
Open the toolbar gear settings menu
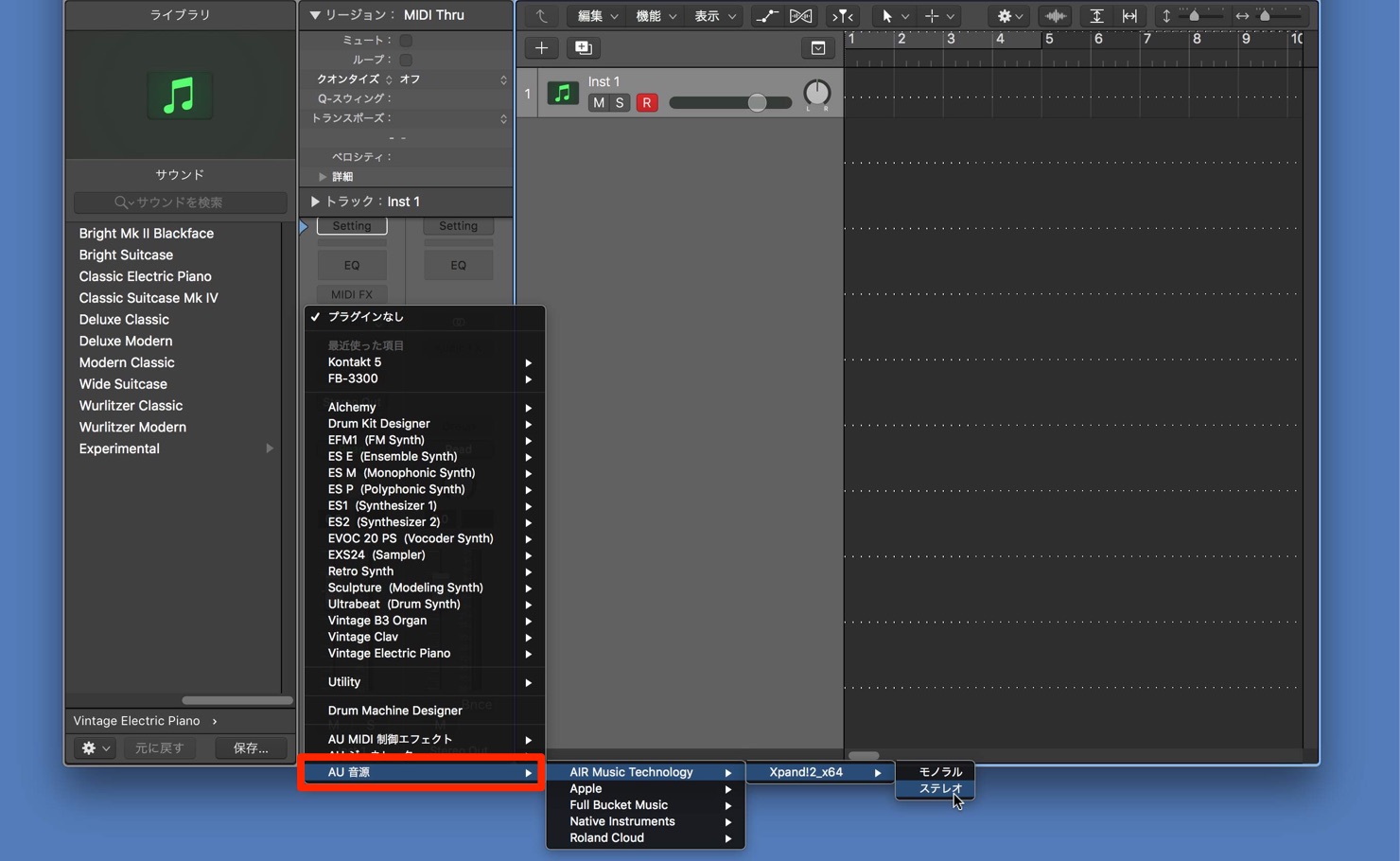1009,16
